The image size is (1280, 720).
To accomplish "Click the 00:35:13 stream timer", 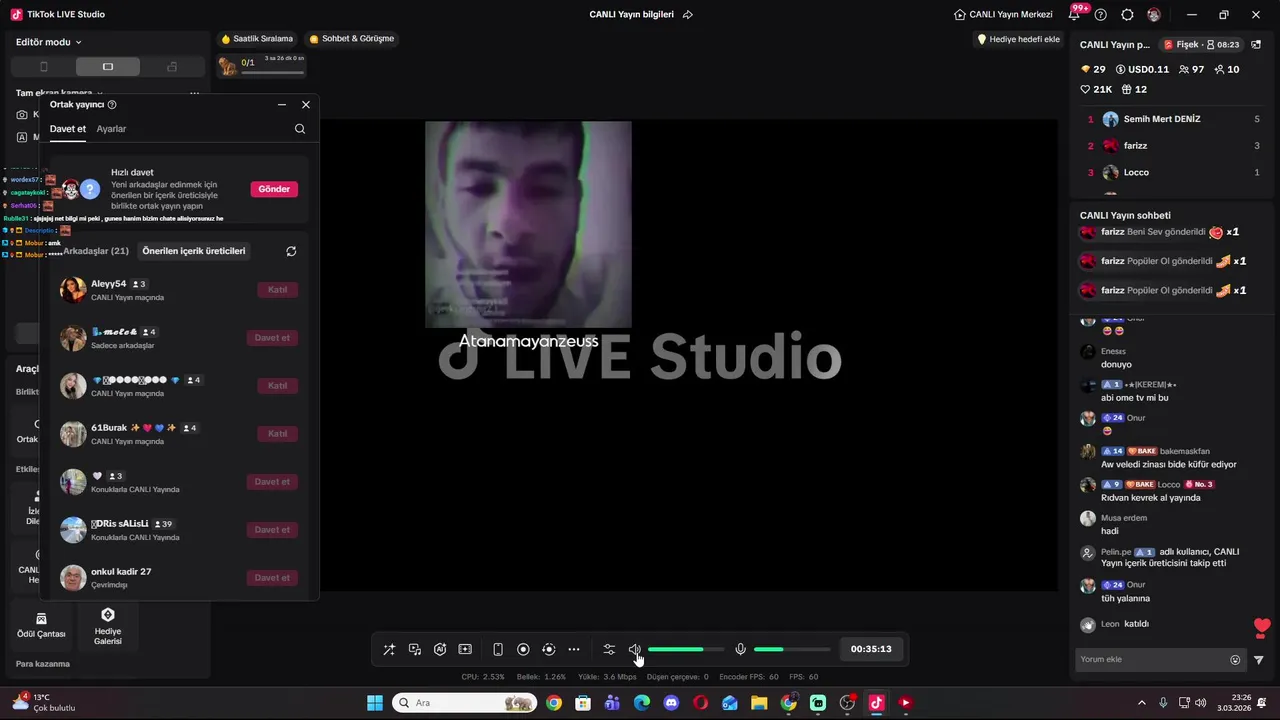I will click(x=871, y=649).
